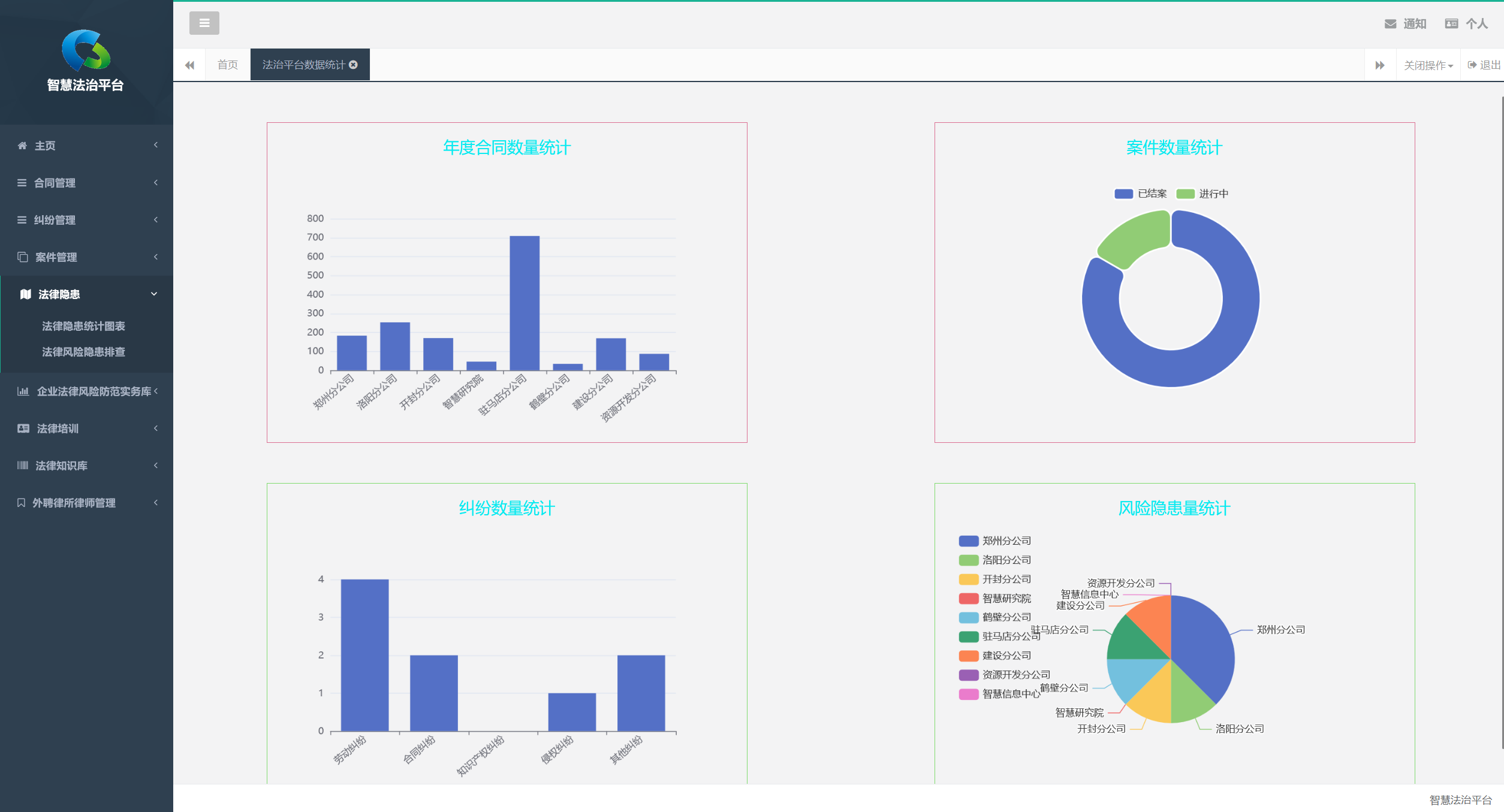
Task: Click the 驻马店分公司 bar in contract chart
Action: coord(525,303)
